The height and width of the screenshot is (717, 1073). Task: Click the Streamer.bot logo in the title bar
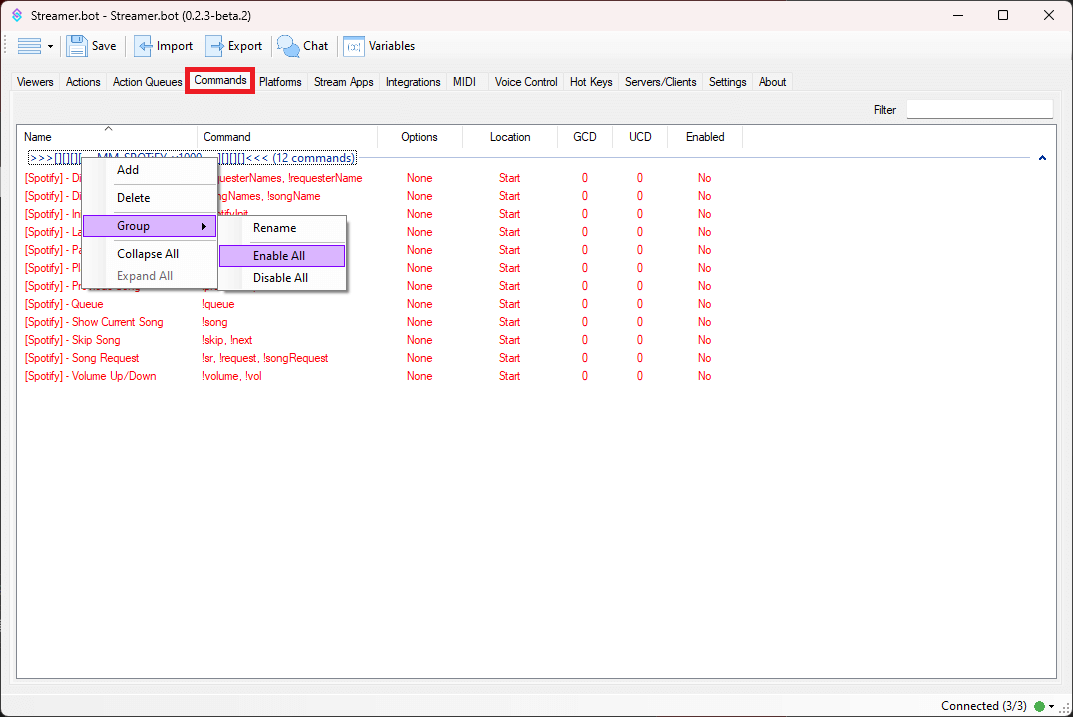17,15
